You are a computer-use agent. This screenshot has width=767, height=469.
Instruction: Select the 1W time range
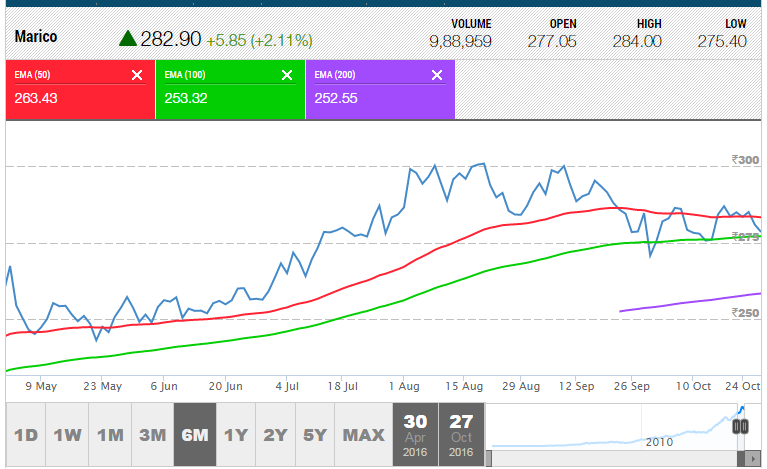coord(67,435)
